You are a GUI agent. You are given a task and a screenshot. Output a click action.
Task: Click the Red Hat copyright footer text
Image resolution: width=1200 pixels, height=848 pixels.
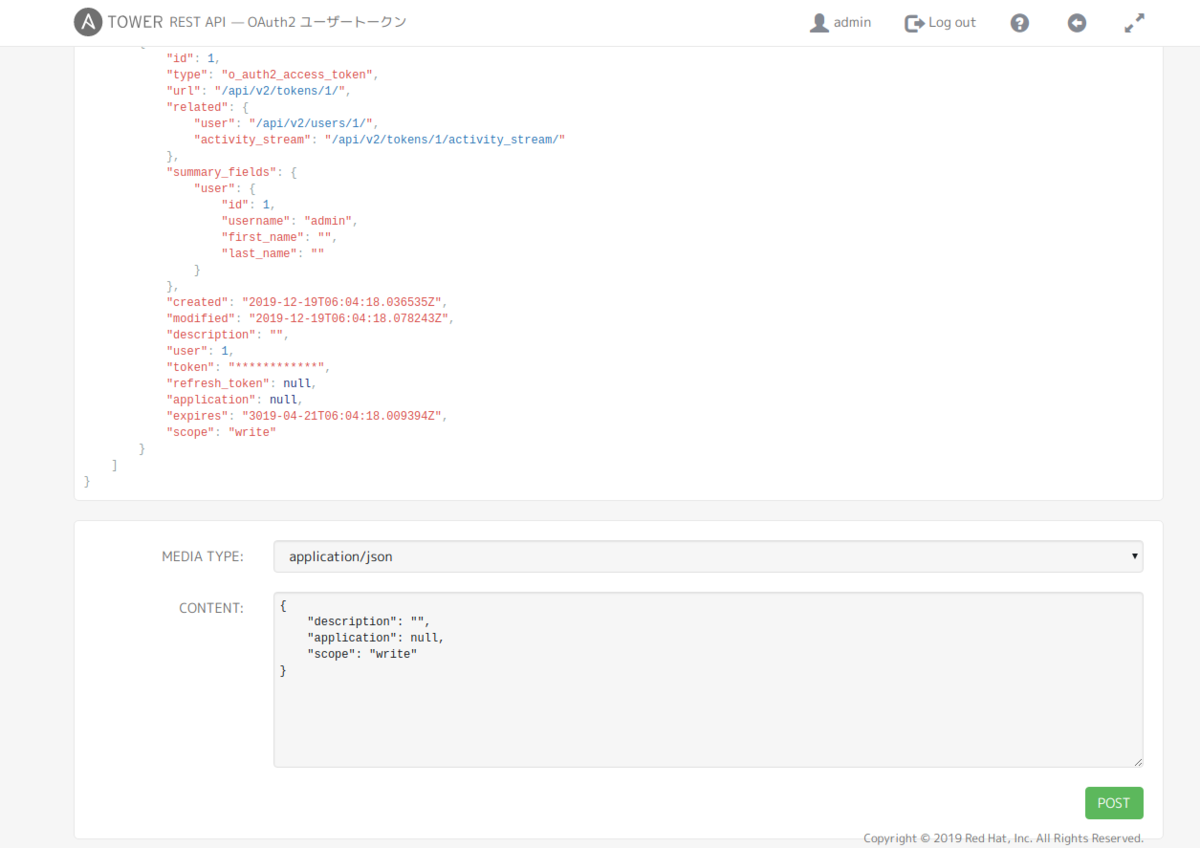point(1003,838)
